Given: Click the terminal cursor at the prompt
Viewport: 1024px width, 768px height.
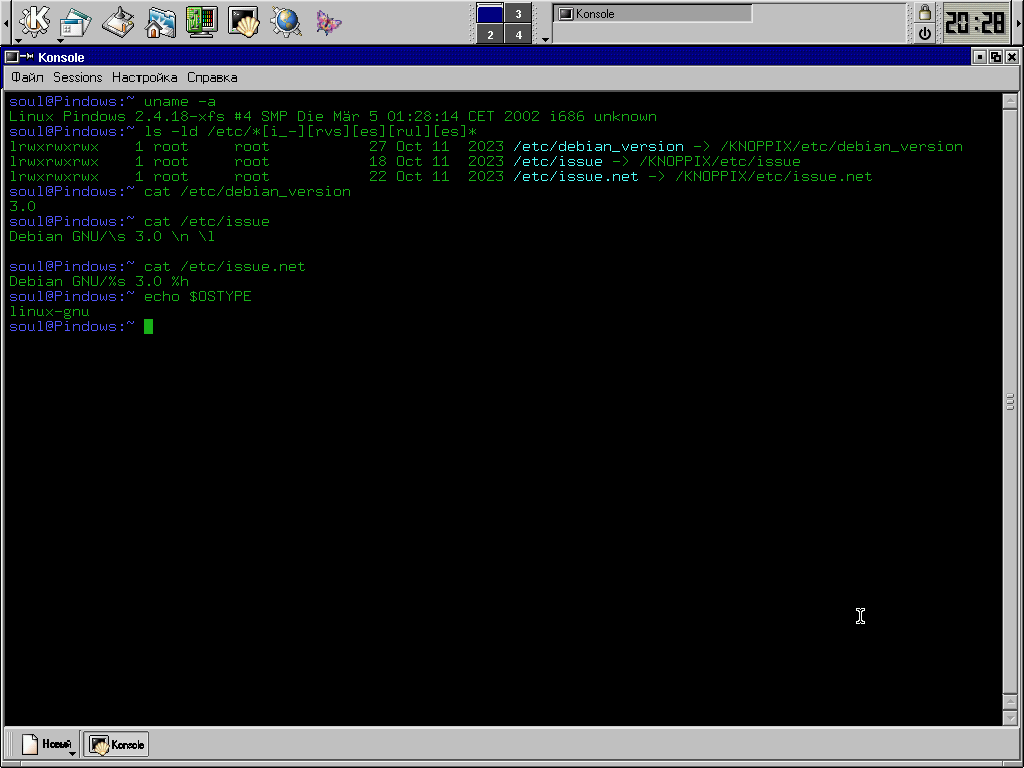Looking at the screenshot, I should click(148, 326).
